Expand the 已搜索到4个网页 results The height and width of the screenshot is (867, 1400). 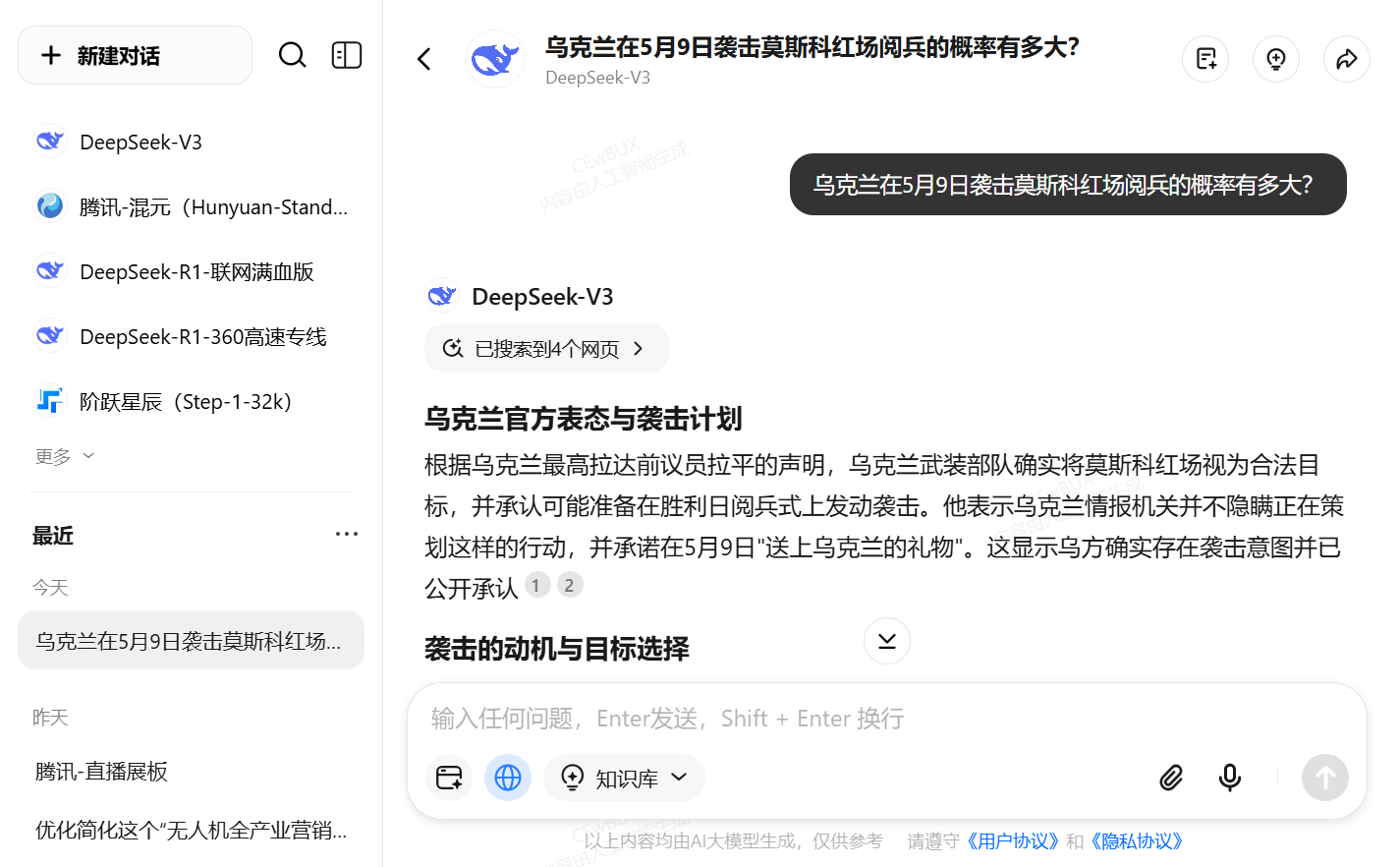click(x=546, y=348)
